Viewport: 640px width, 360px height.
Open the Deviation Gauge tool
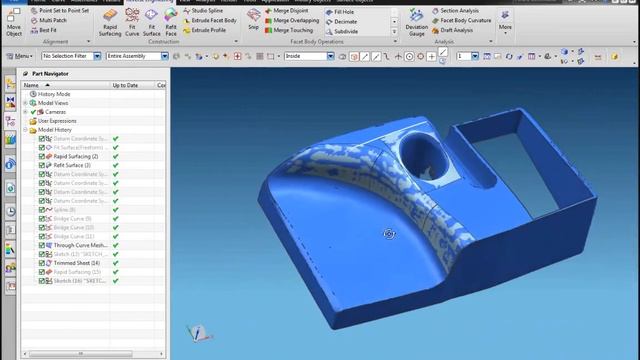pos(416,23)
